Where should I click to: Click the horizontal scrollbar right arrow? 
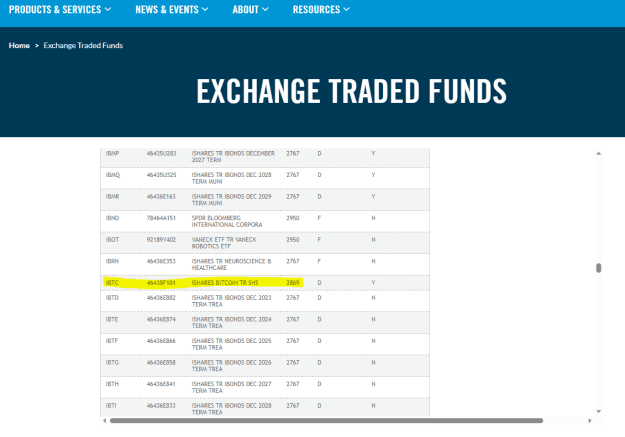pyautogui.click(x=590, y=421)
